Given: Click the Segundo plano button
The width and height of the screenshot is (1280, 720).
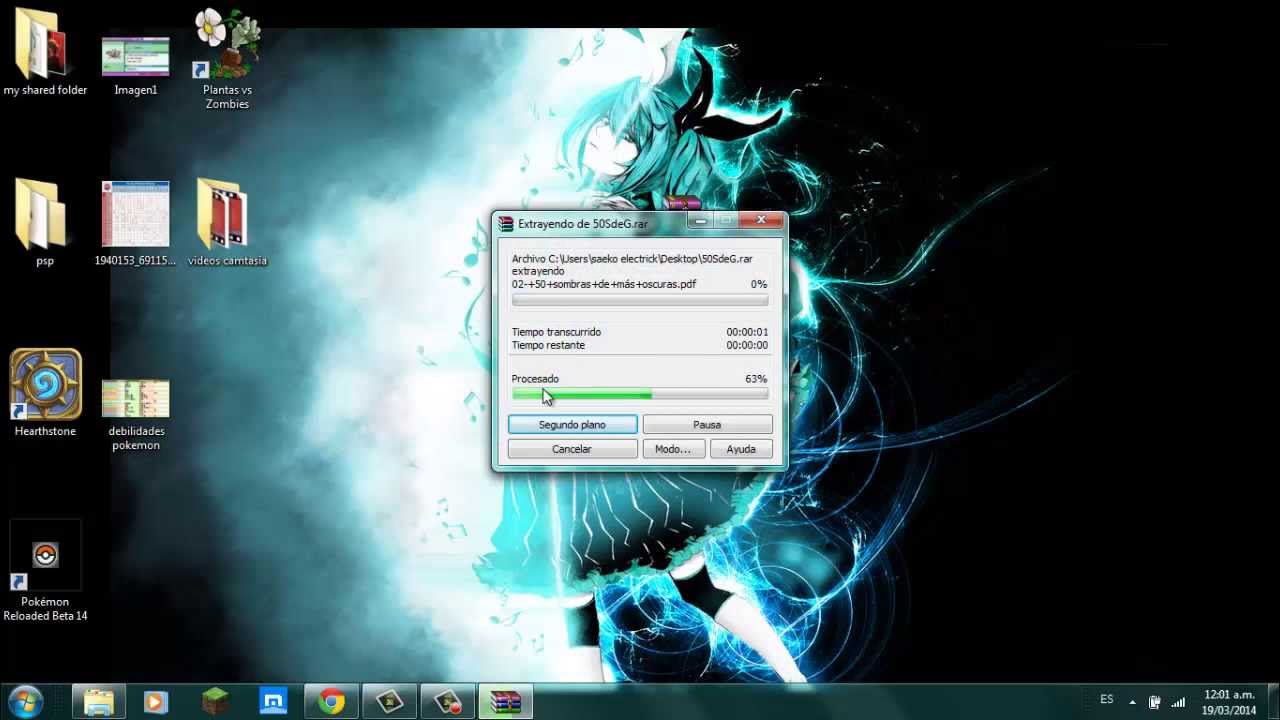Looking at the screenshot, I should click(572, 425).
